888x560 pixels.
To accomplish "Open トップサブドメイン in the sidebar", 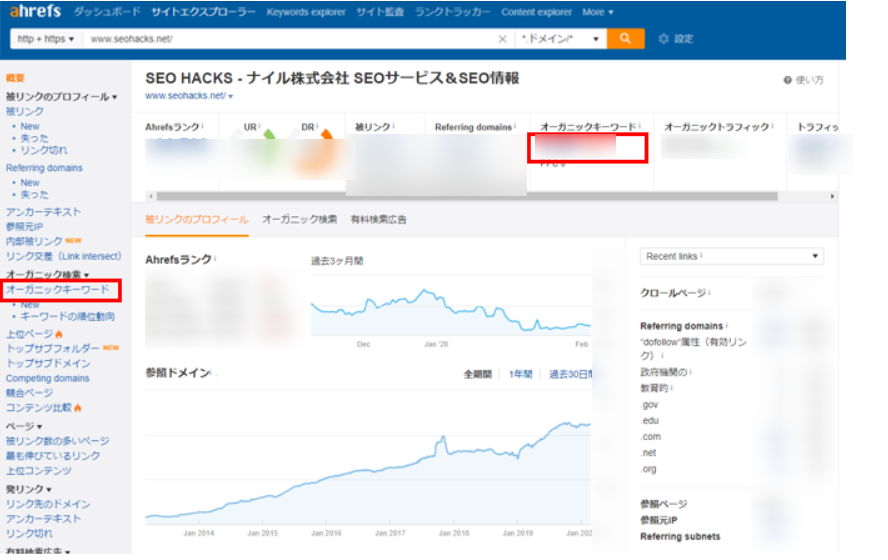I will click(x=48, y=363).
